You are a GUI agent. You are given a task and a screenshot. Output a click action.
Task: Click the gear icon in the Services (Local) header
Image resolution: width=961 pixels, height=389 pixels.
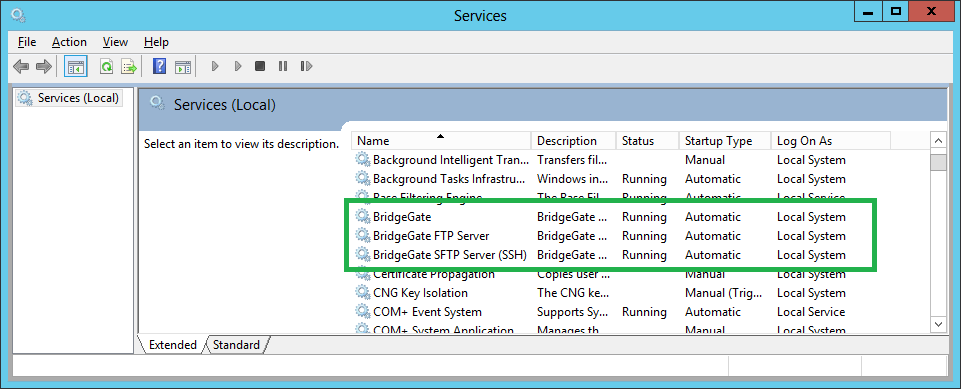coord(158,104)
